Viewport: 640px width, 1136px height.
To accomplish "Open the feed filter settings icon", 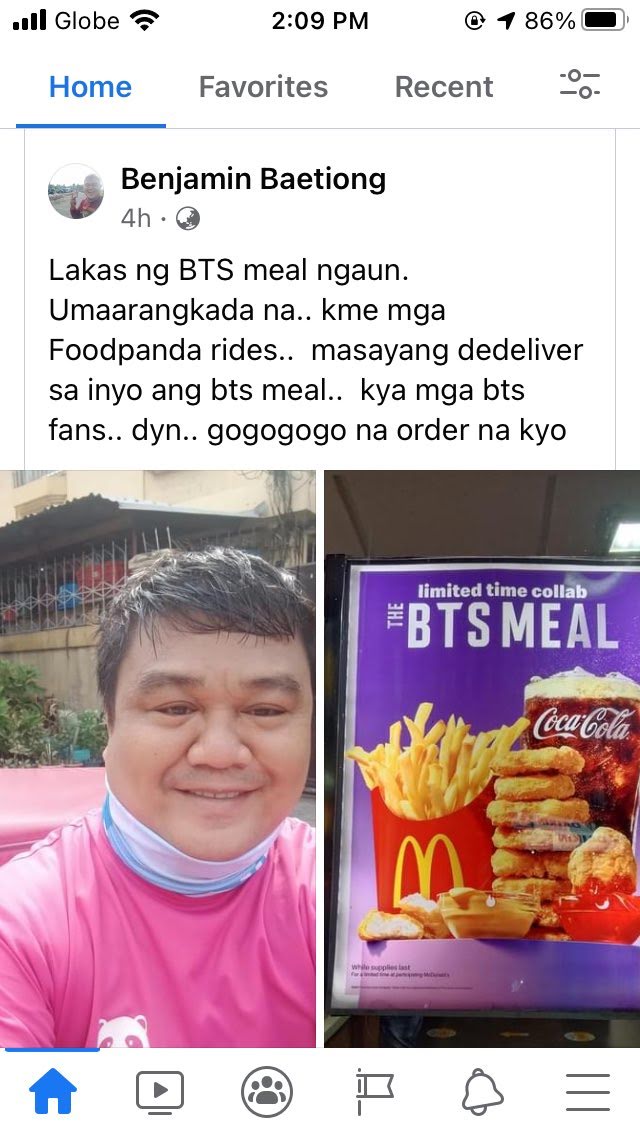I will 579,84.
